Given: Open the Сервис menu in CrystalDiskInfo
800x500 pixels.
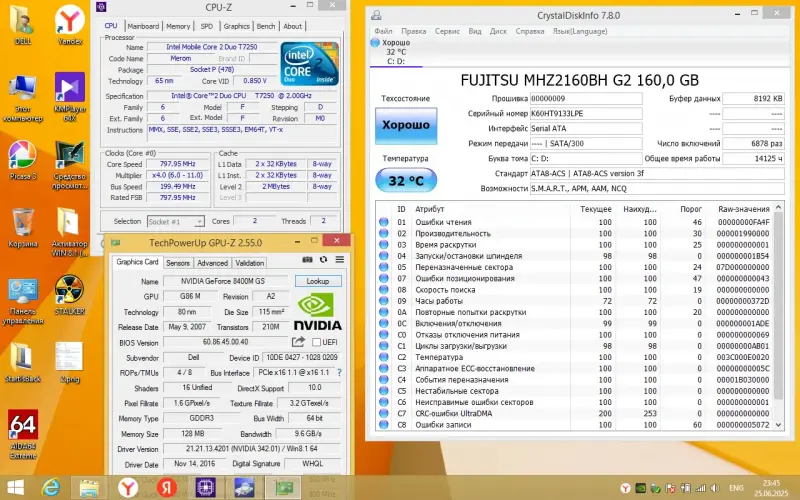Looking at the screenshot, I should (x=447, y=31).
